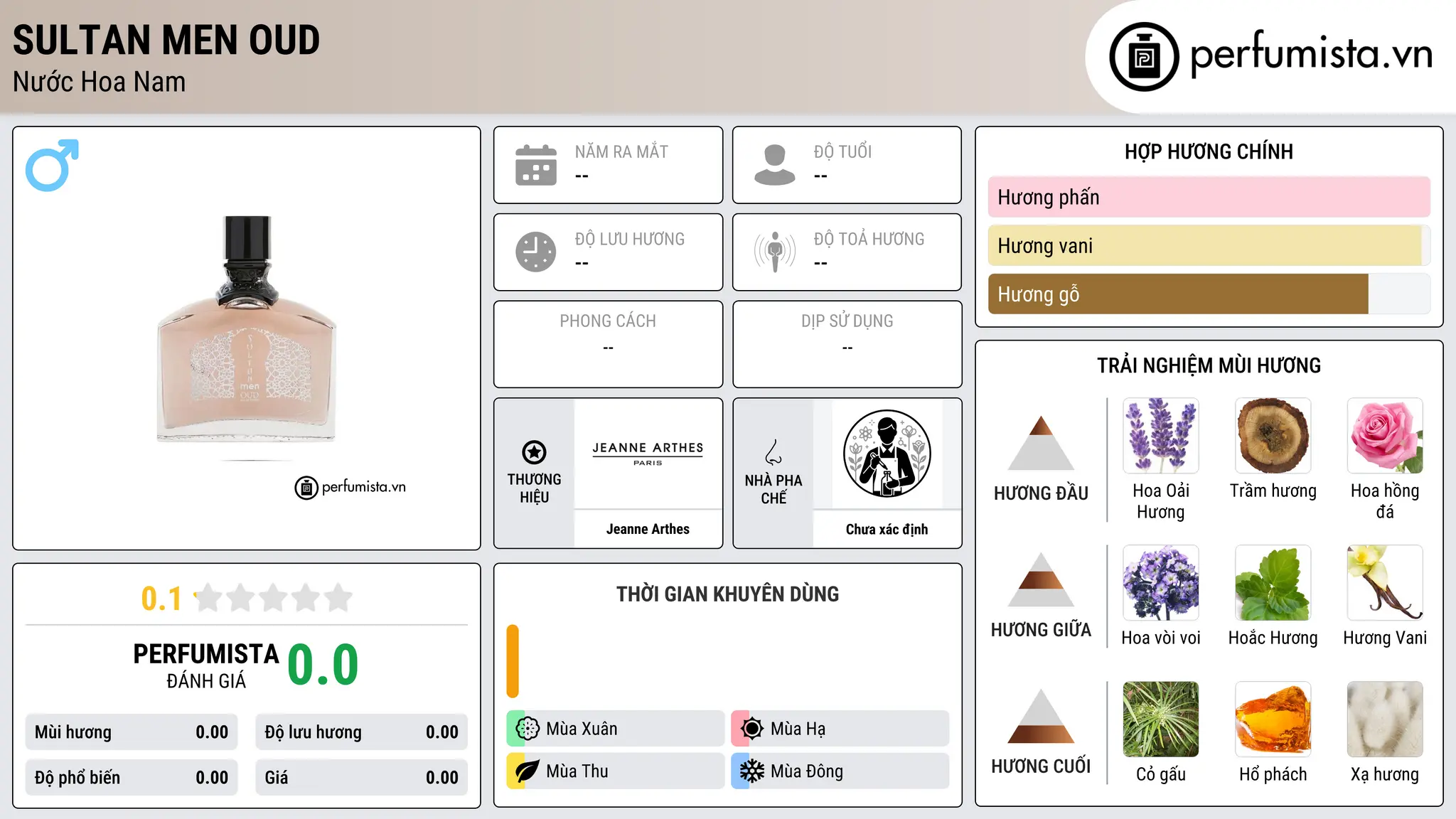The image size is (1456, 819).
Task: Click the Giá score row
Action: point(362,778)
